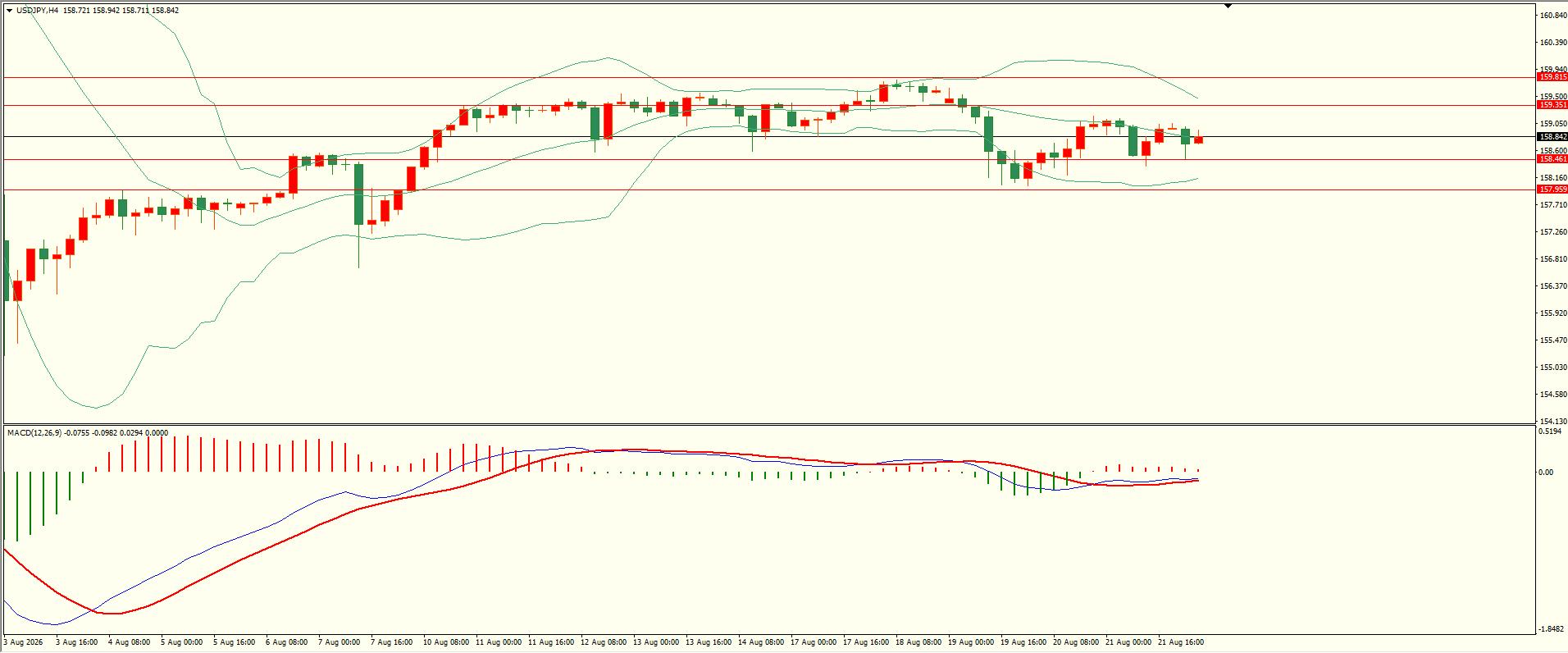1568x653 pixels.
Task: Click the MACD(12,26,9) indicator label
Action: (x=34, y=432)
